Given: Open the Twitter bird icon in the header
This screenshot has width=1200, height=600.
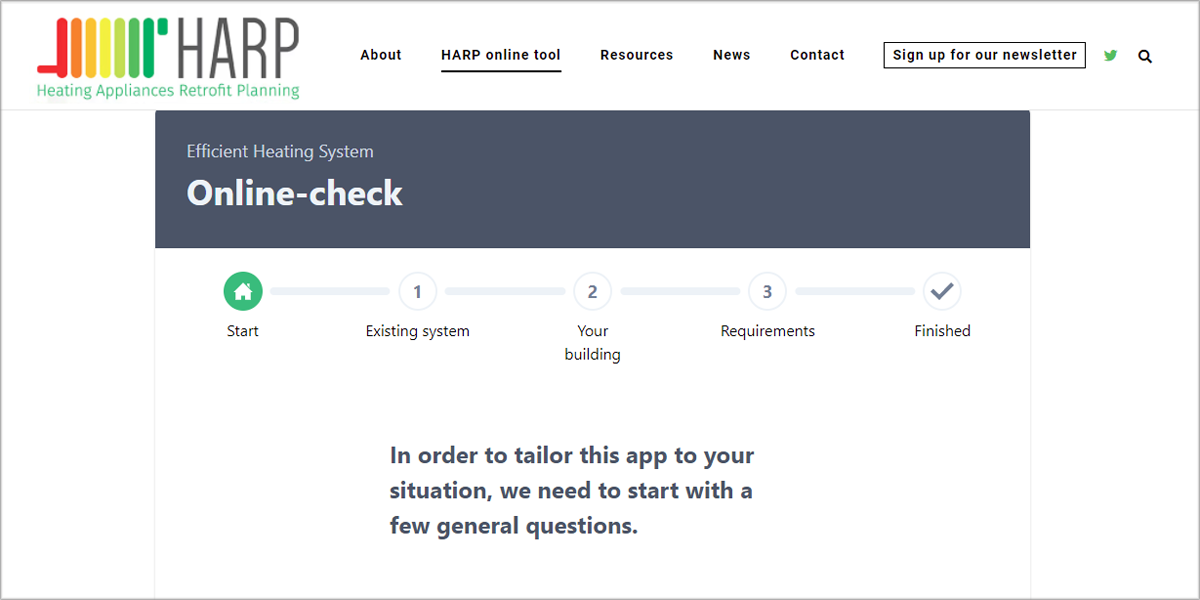Looking at the screenshot, I should click(1110, 56).
